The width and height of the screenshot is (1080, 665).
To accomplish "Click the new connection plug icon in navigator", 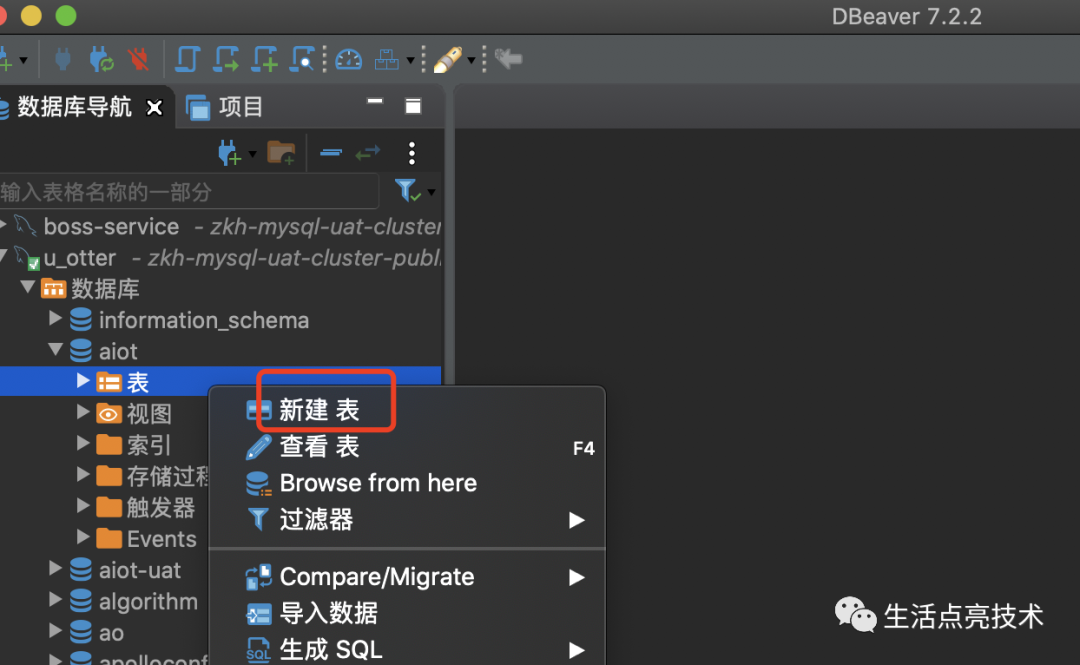I will point(229,153).
